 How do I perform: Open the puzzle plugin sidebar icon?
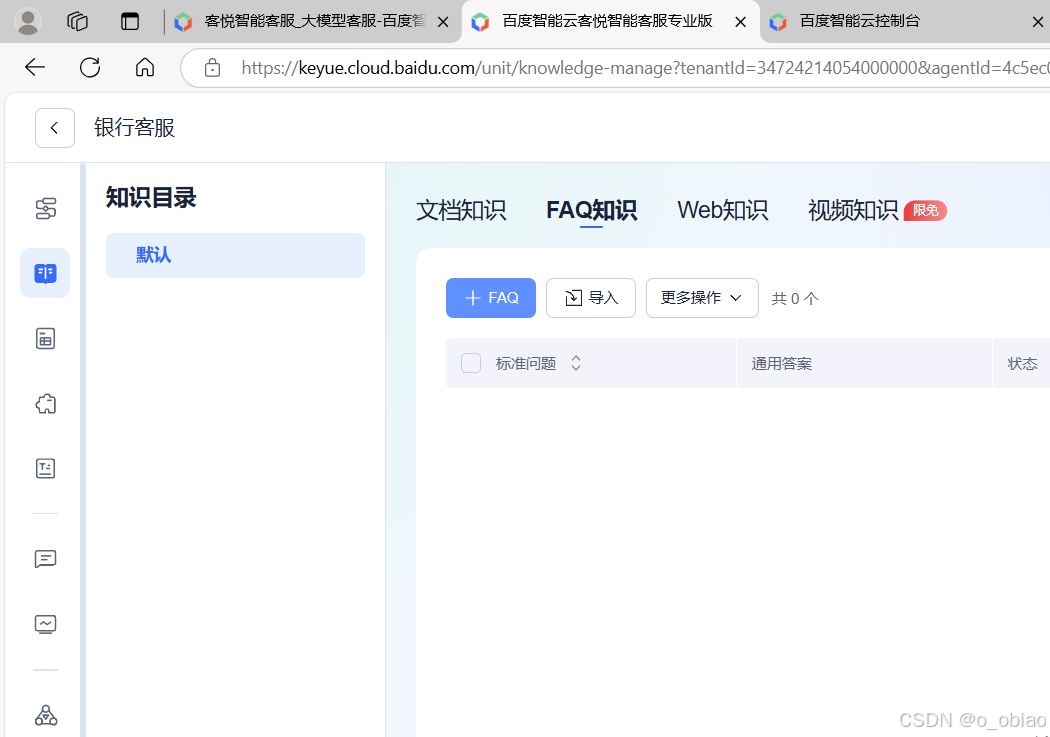coord(46,404)
